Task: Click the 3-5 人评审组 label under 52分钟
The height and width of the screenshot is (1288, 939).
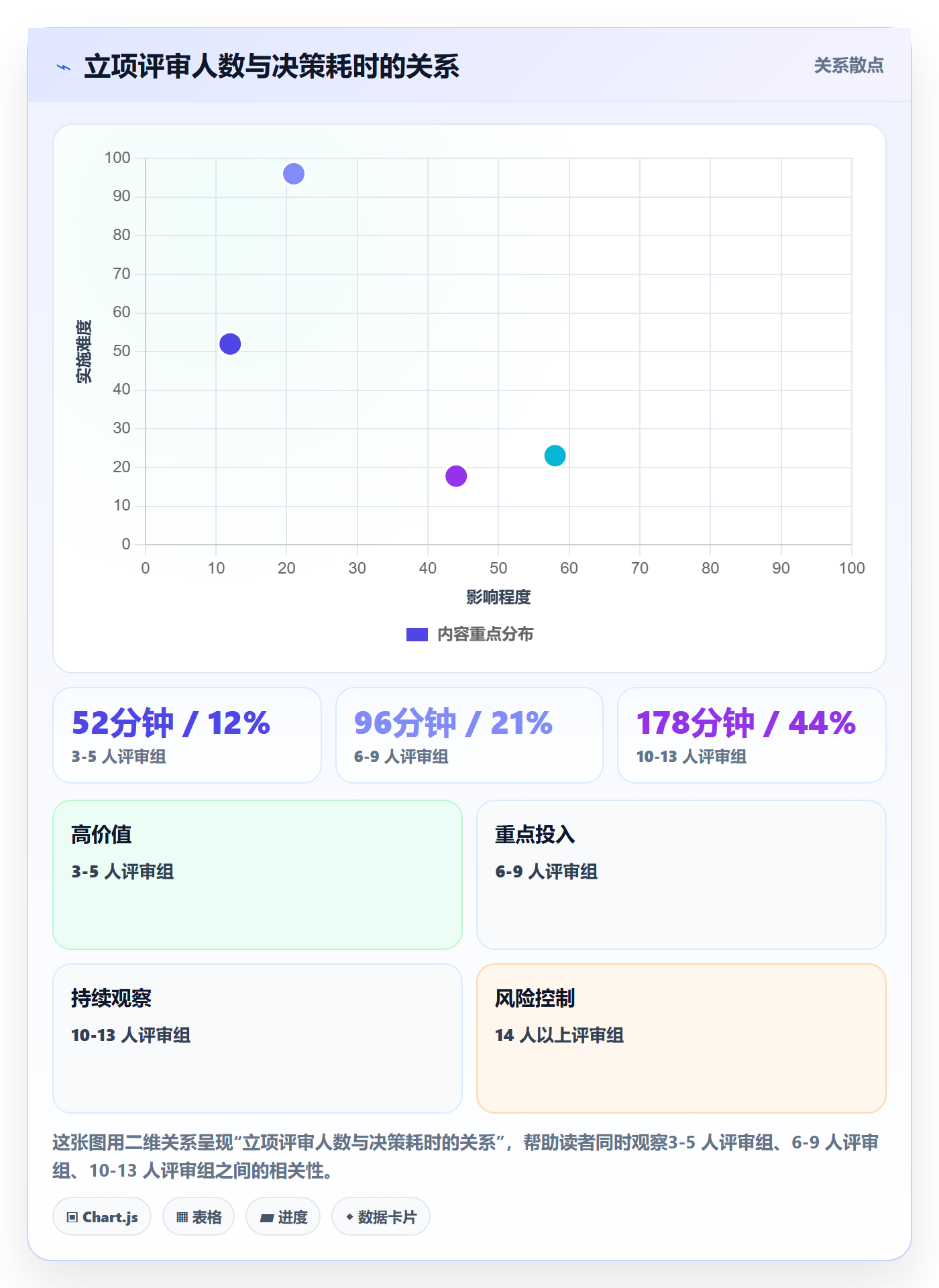Action: 119,757
